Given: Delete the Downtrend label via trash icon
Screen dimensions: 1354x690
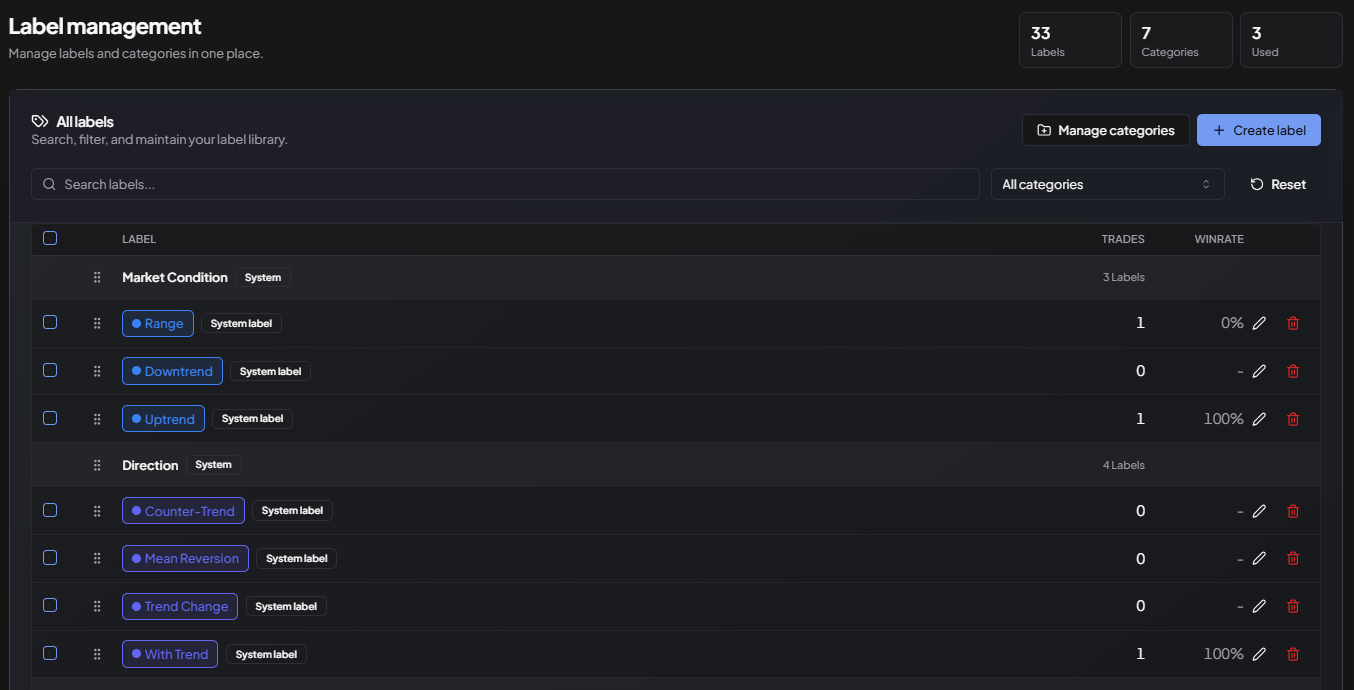Looking at the screenshot, I should tap(1293, 371).
